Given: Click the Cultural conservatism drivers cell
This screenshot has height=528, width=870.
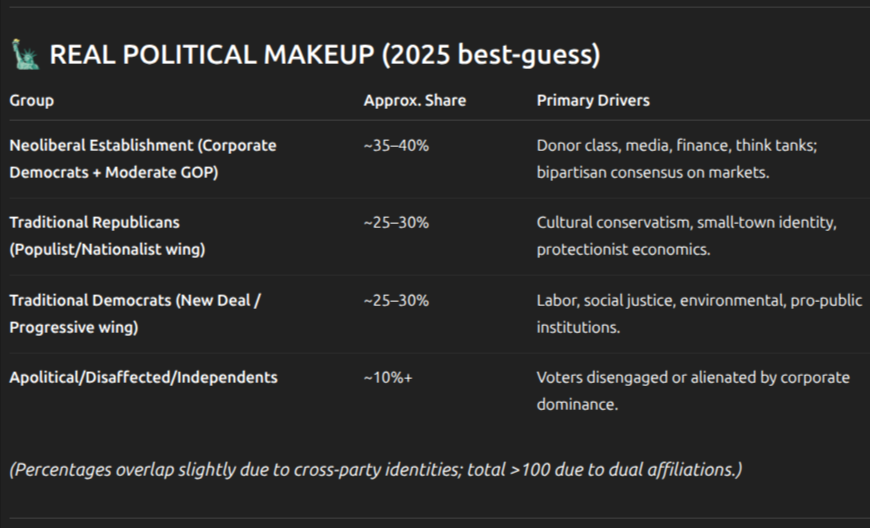Looking at the screenshot, I should [x=686, y=235].
